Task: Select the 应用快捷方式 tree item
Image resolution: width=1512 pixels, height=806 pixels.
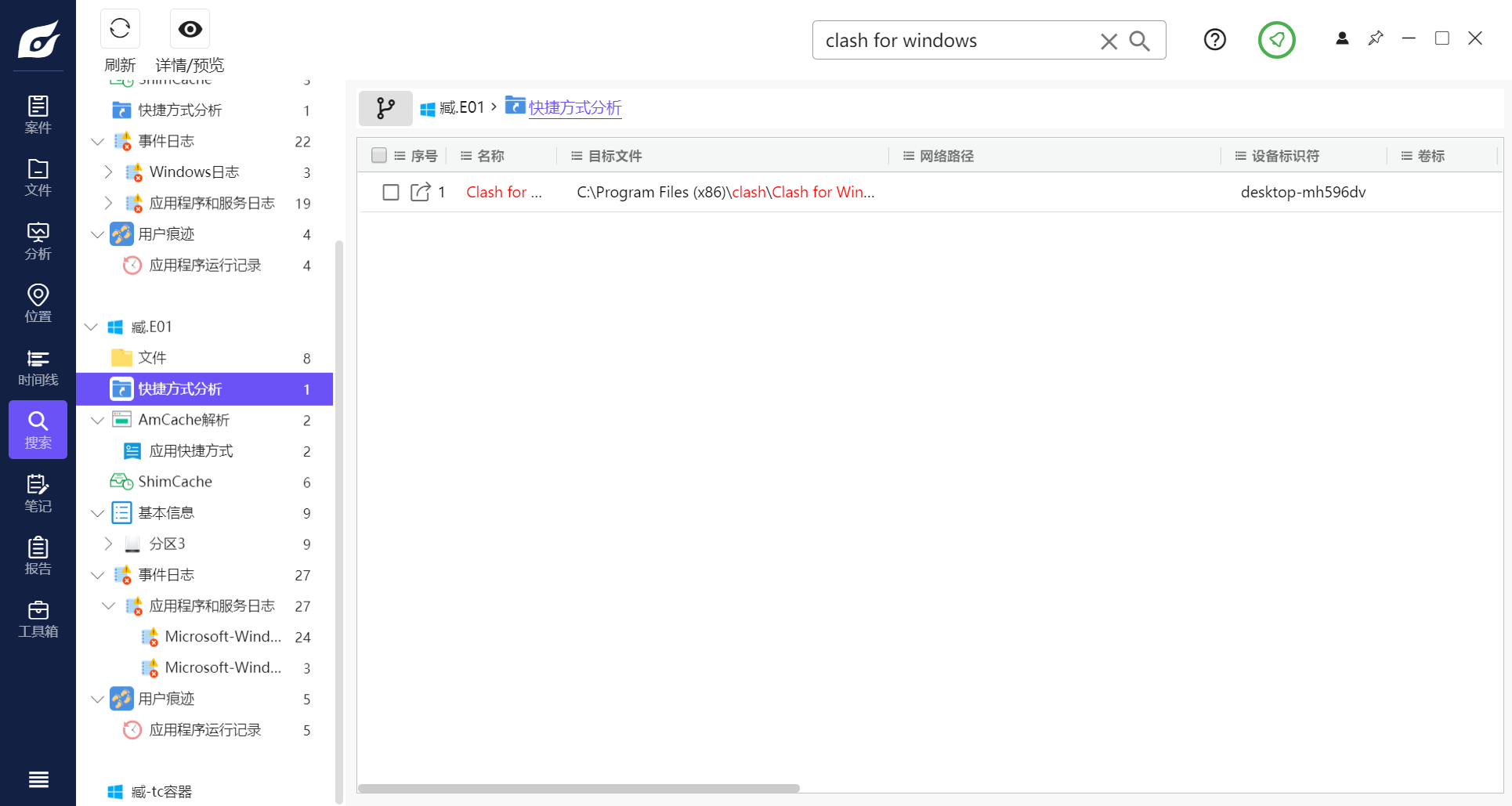Action: click(204, 451)
